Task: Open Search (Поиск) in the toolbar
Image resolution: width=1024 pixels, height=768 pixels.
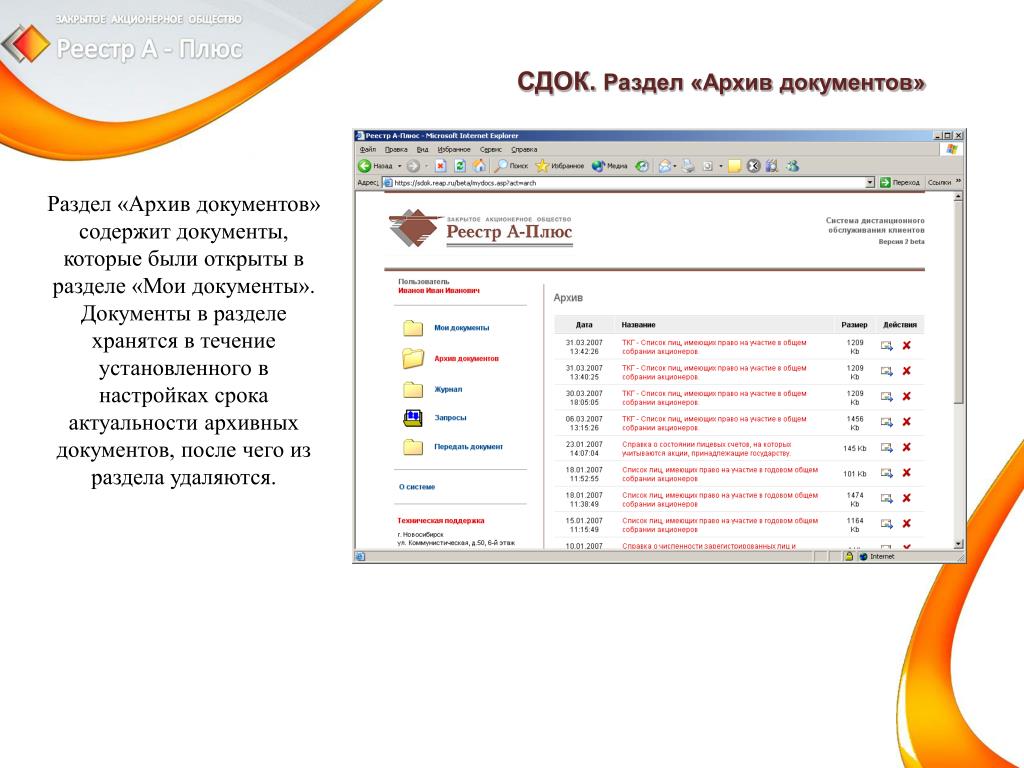Action: click(x=511, y=166)
